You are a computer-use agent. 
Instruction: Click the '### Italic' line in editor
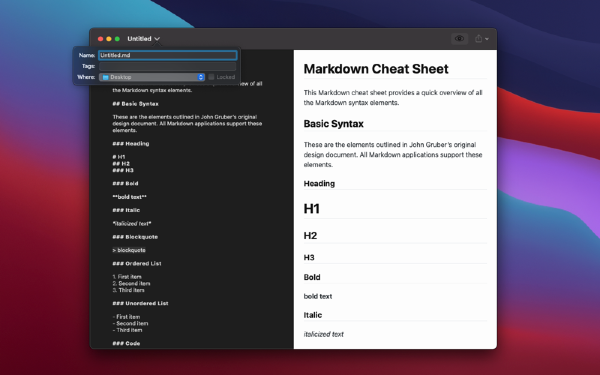coord(126,210)
